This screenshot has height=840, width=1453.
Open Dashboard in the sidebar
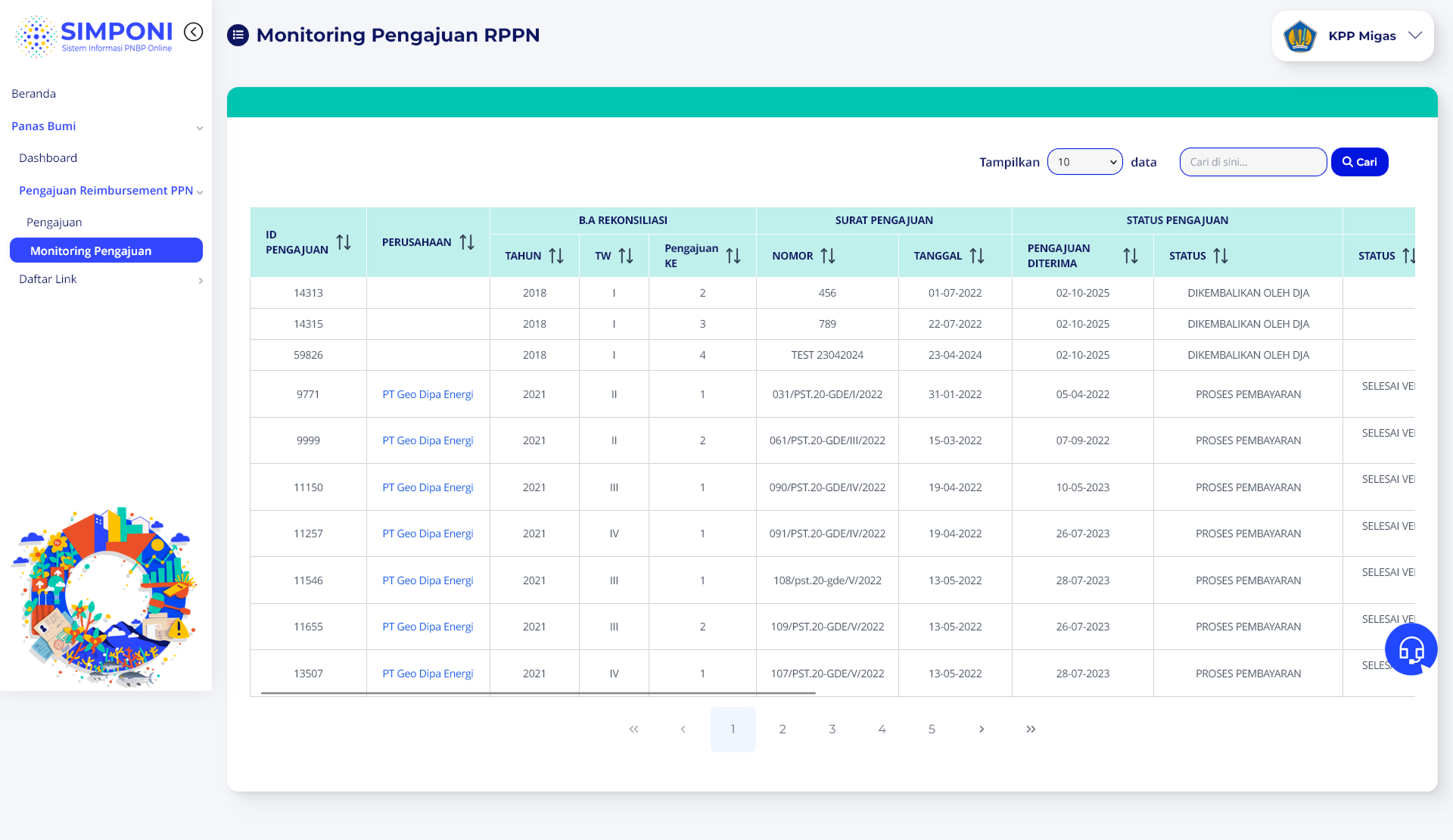coord(48,158)
